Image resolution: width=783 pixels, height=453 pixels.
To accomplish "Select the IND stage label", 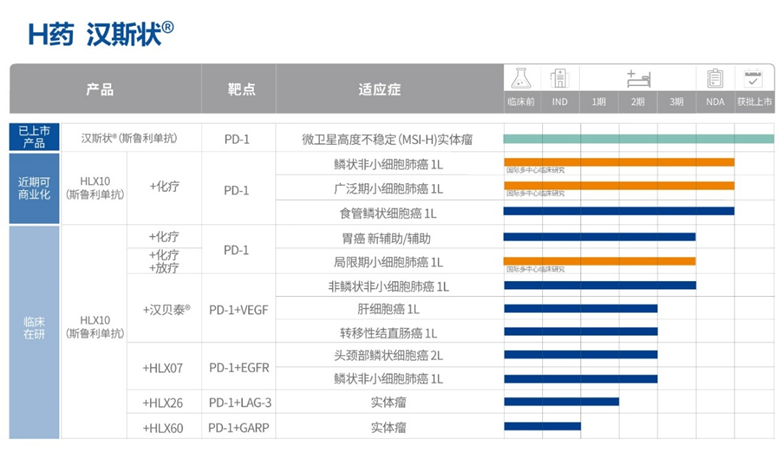I will (559, 102).
